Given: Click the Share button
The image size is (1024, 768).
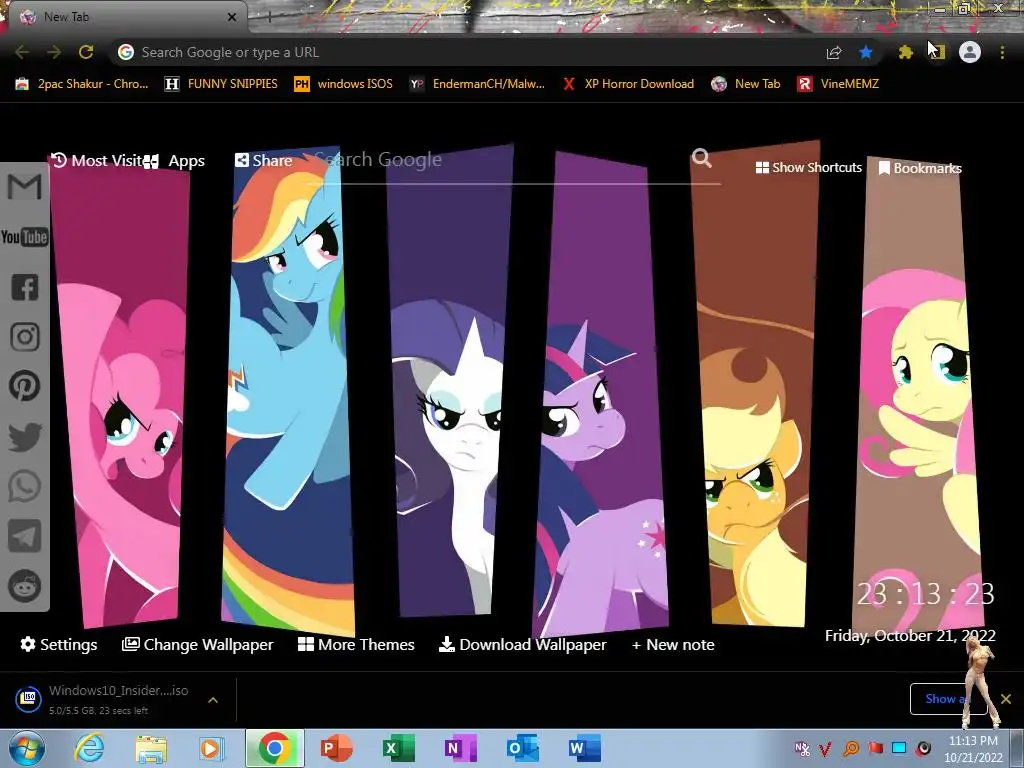Looking at the screenshot, I should (264, 160).
